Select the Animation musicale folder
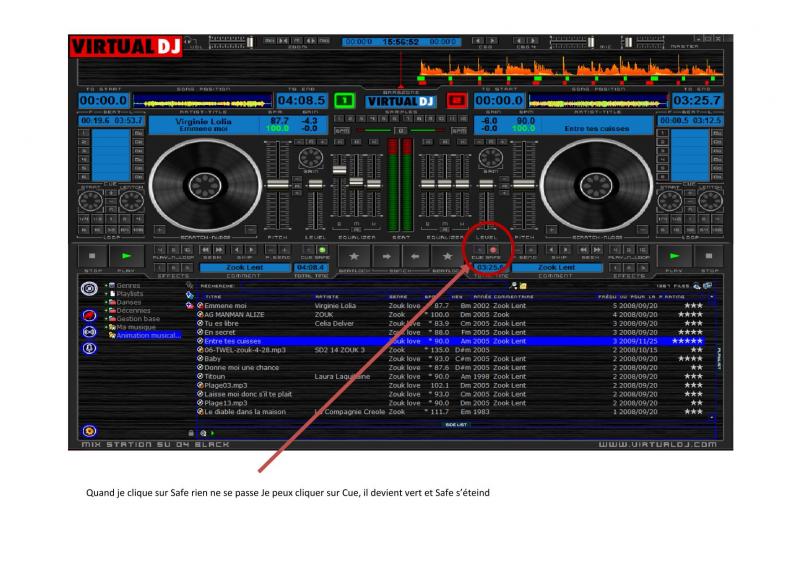800x566 pixels. tap(151, 334)
